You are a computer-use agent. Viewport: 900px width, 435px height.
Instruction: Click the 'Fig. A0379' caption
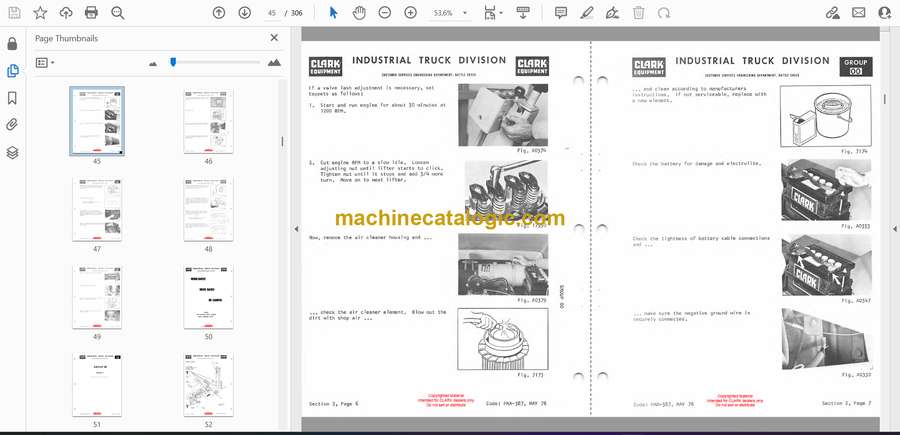pyautogui.click(x=532, y=300)
